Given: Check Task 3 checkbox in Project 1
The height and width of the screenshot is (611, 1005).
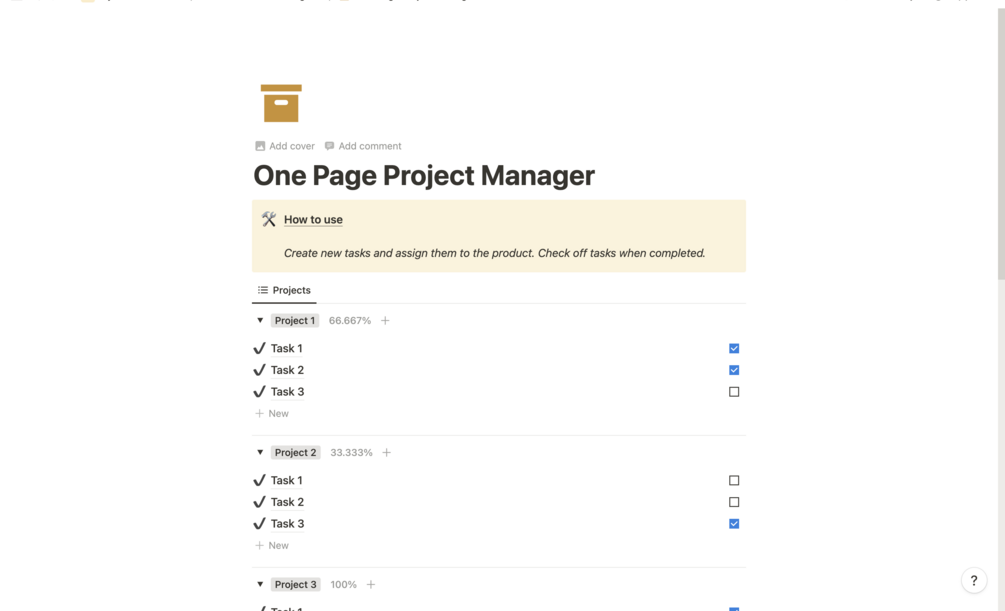Looking at the screenshot, I should pyautogui.click(x=734, y=392).
